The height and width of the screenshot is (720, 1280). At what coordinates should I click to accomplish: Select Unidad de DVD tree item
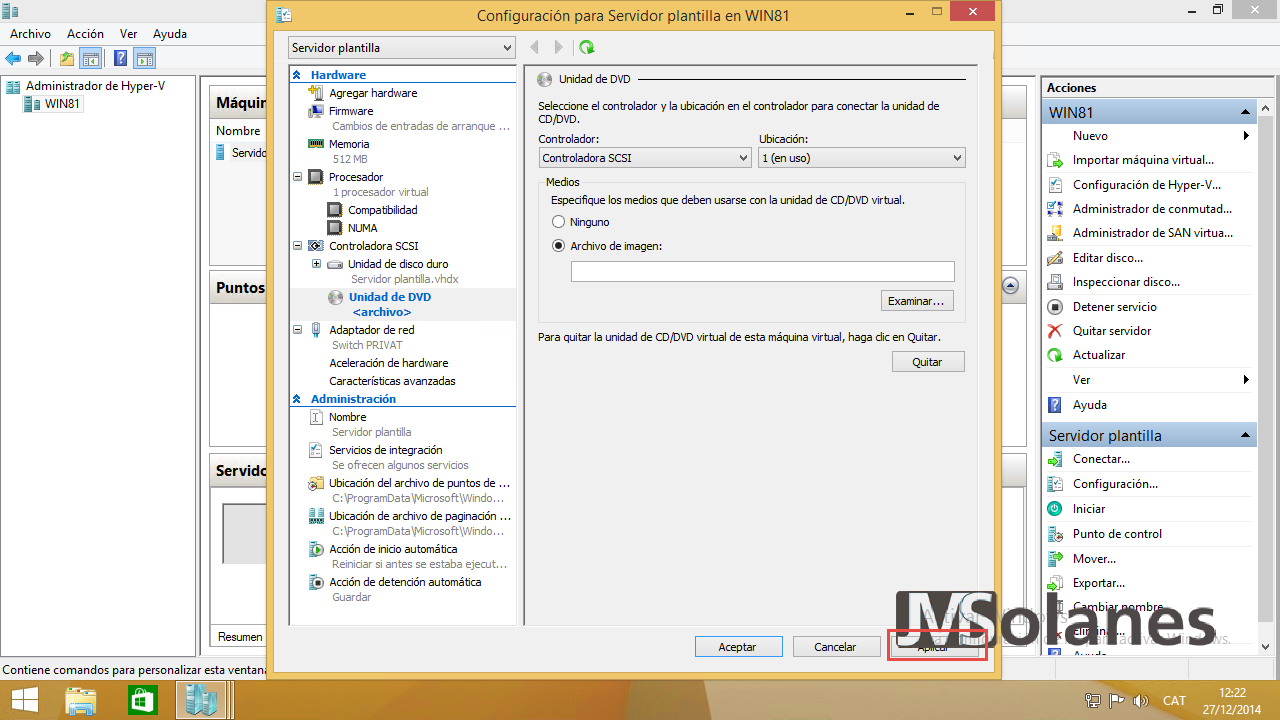tap(390, 297)
